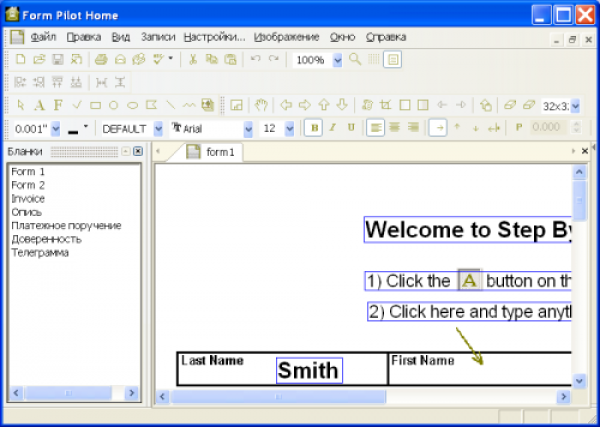Toggle underline text formatting

[x=350, y=128]
